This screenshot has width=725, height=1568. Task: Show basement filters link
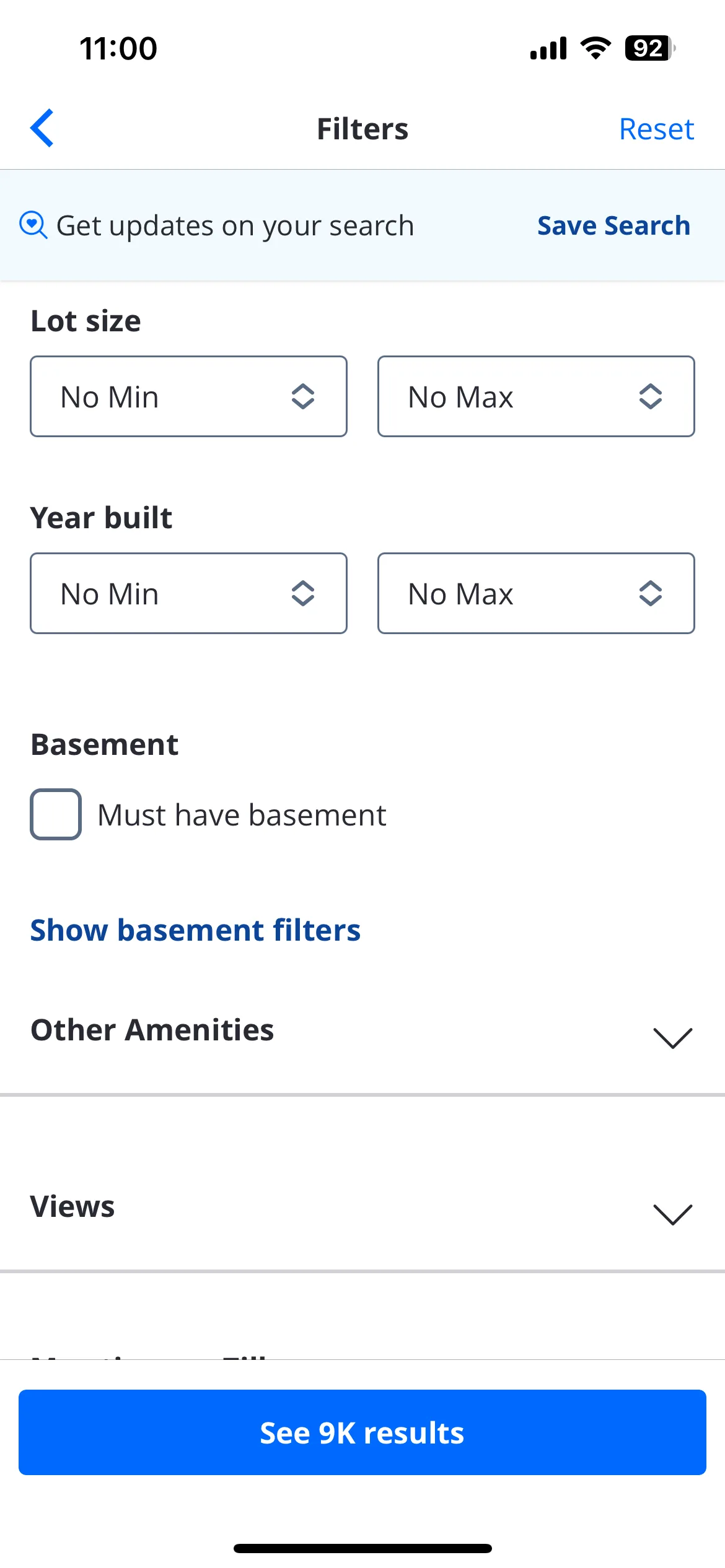[x=195, y=930]
